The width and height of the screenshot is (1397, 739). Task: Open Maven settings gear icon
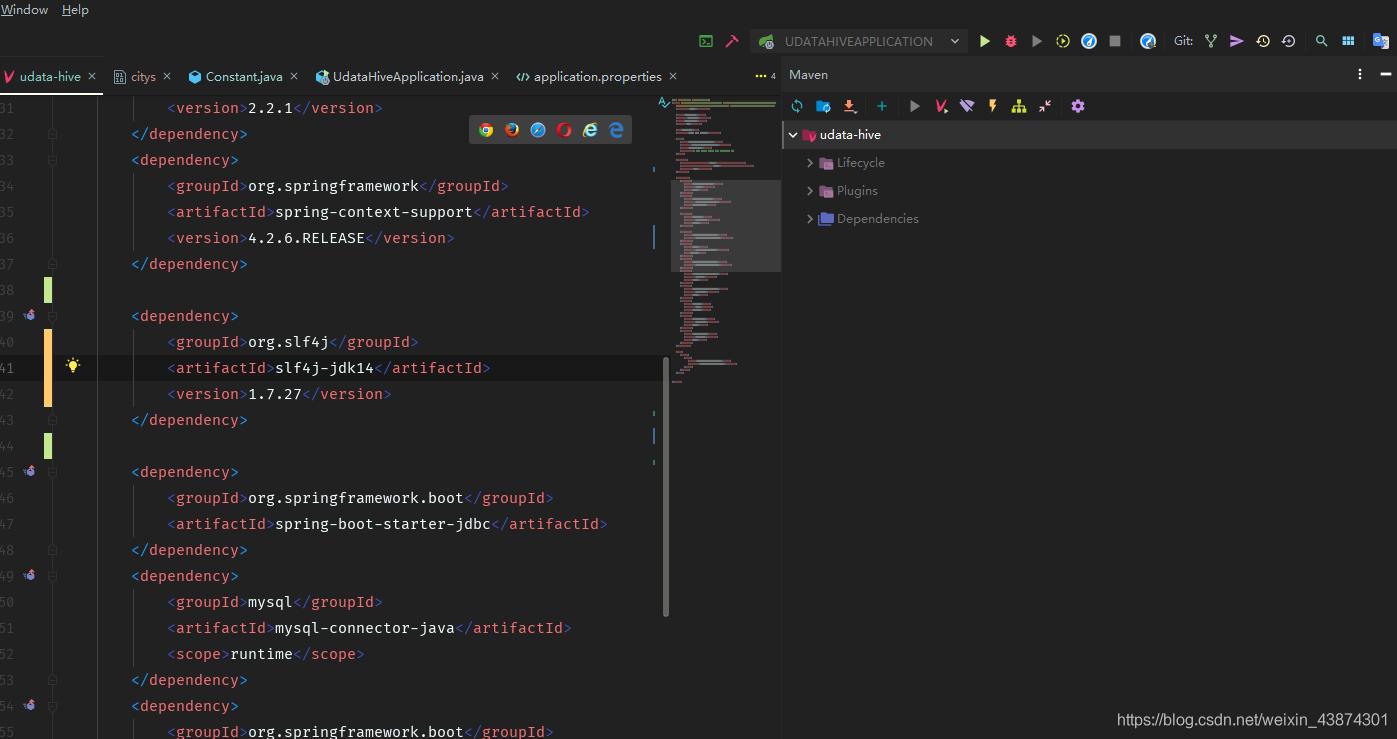(1078, 106)
